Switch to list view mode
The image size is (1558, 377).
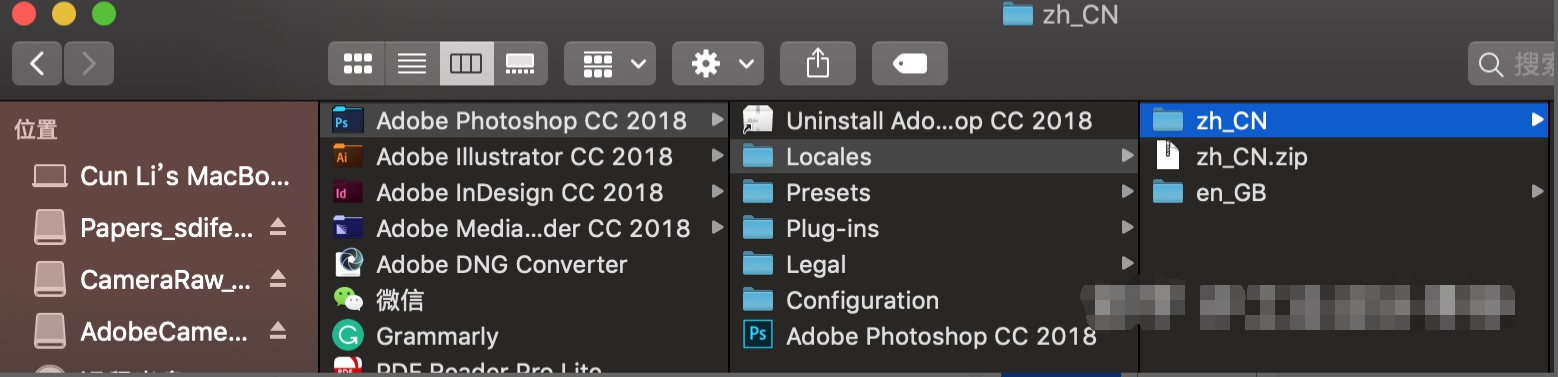(412, 64)
